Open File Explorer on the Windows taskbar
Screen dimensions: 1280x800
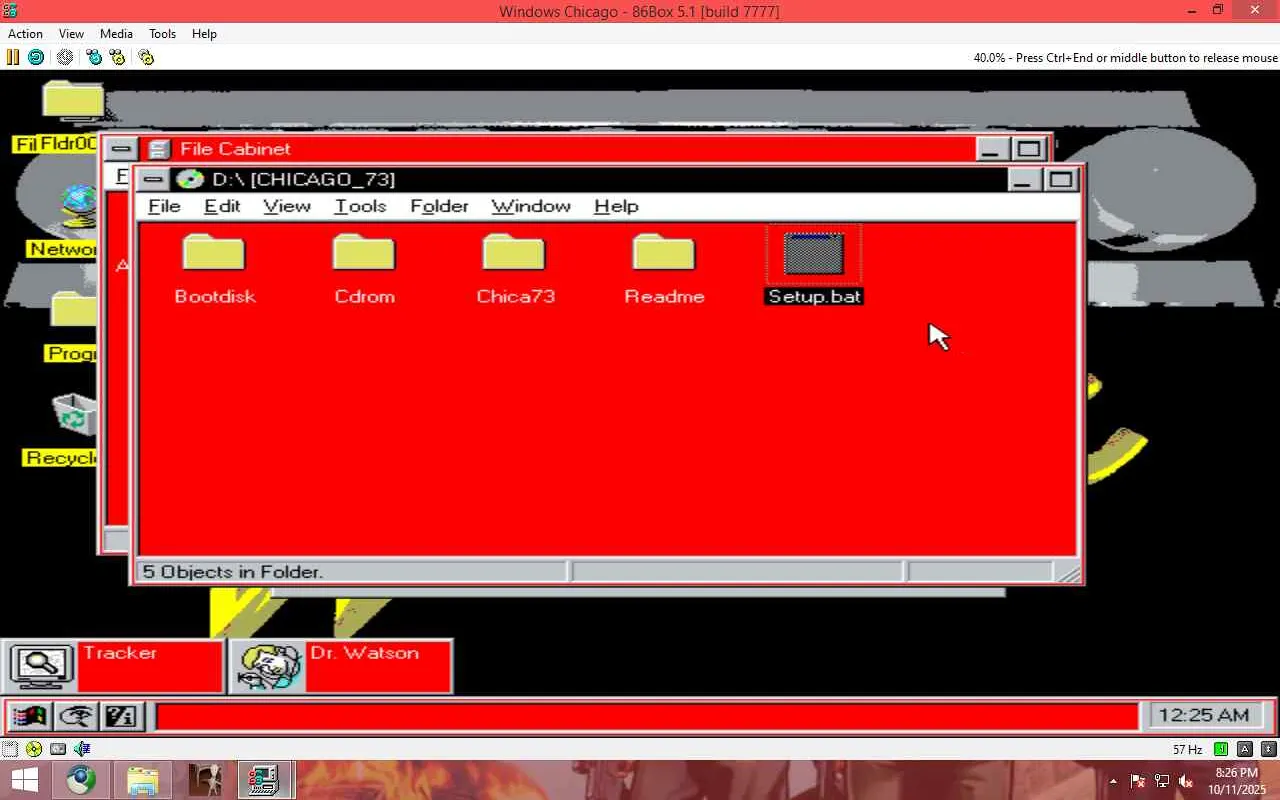(x=143, y=780)
